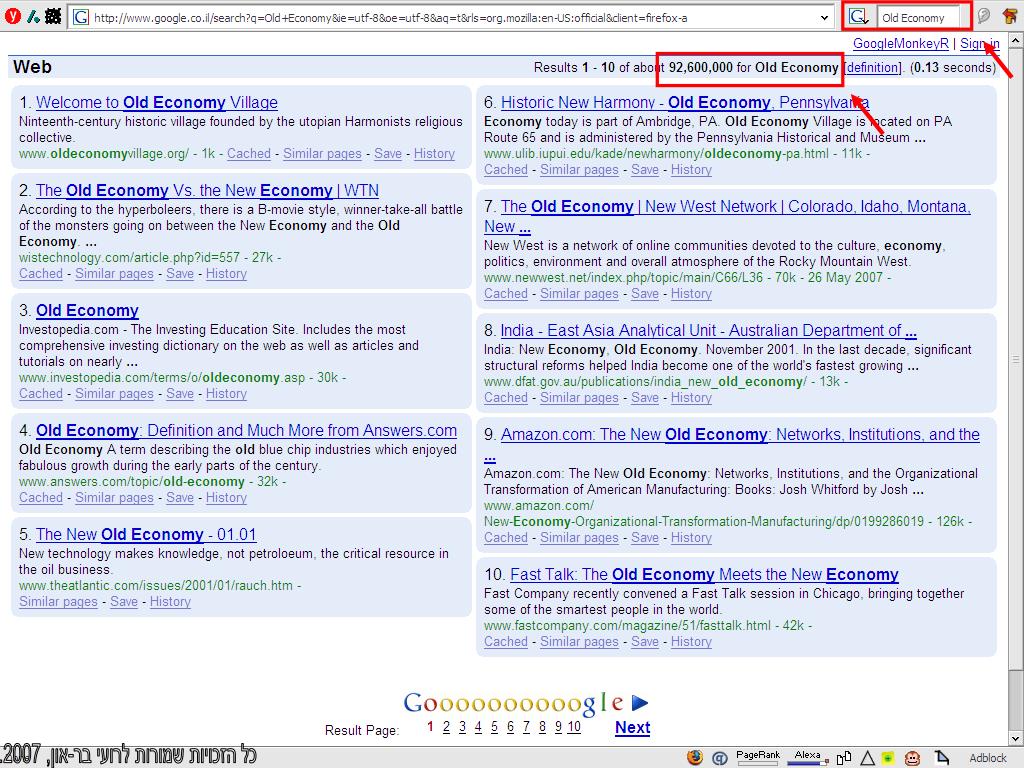Click the two-documents status bar icon
Image resolution: width=1024 pixels, height=768 pixels.
(x=844, y=758)
